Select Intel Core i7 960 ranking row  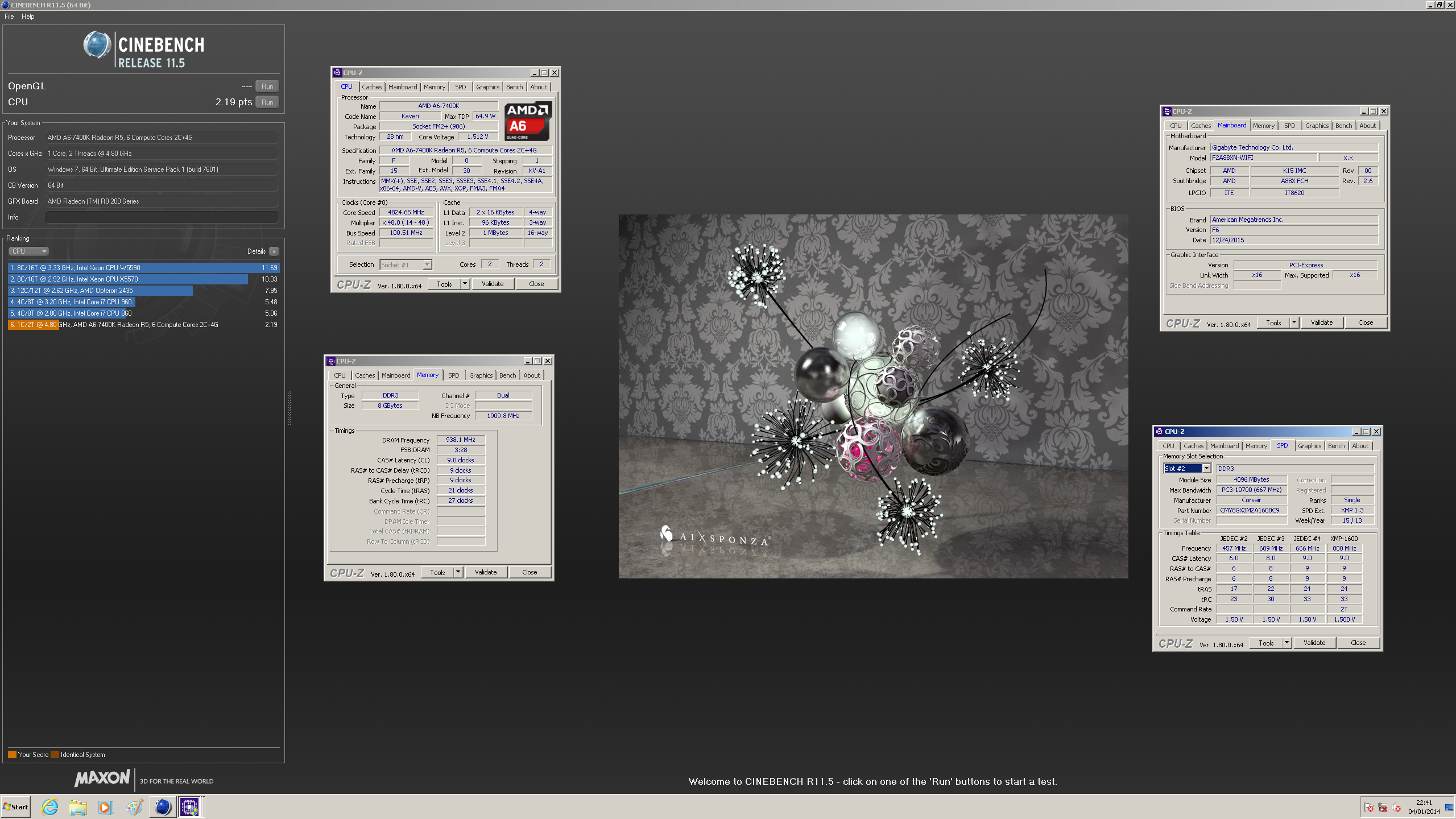tap(143, 302)
